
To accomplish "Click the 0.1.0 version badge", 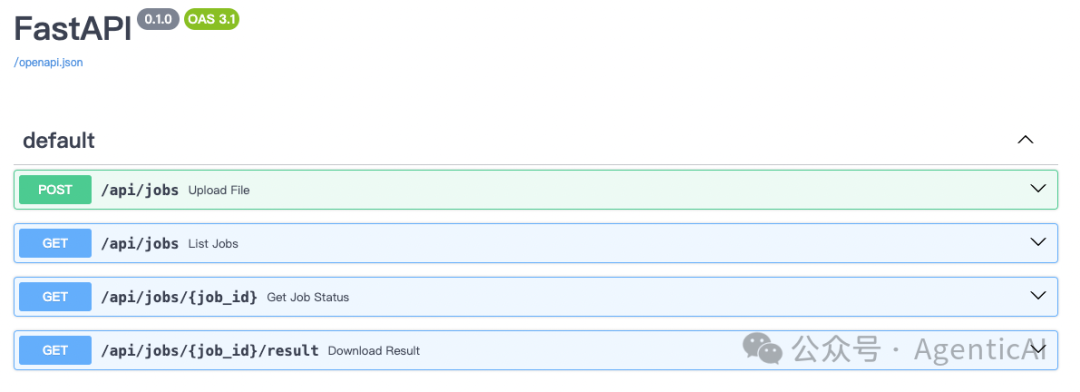I will click(x=158, y=19).
